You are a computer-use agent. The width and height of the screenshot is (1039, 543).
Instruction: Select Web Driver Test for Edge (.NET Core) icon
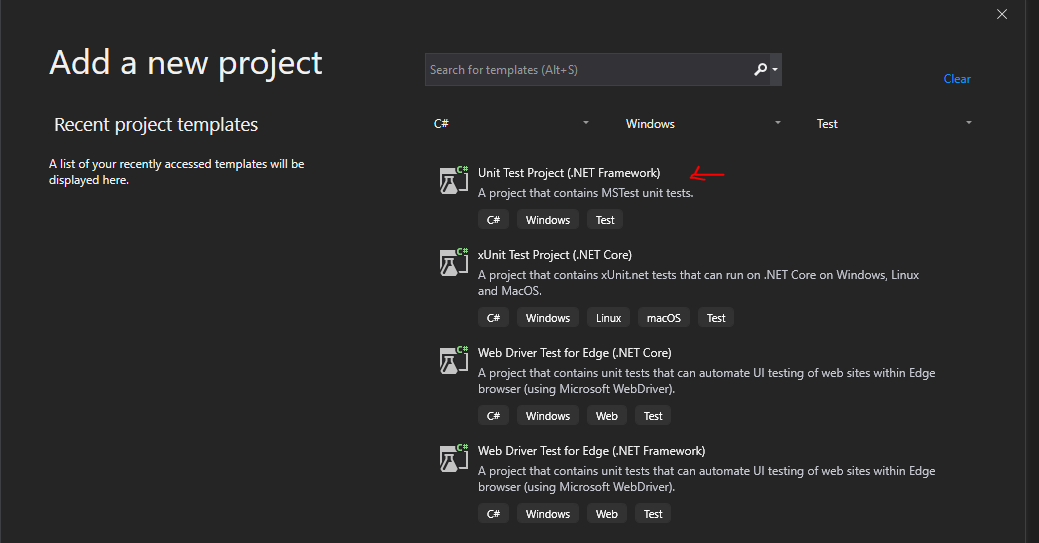click(x=454, y=360)
